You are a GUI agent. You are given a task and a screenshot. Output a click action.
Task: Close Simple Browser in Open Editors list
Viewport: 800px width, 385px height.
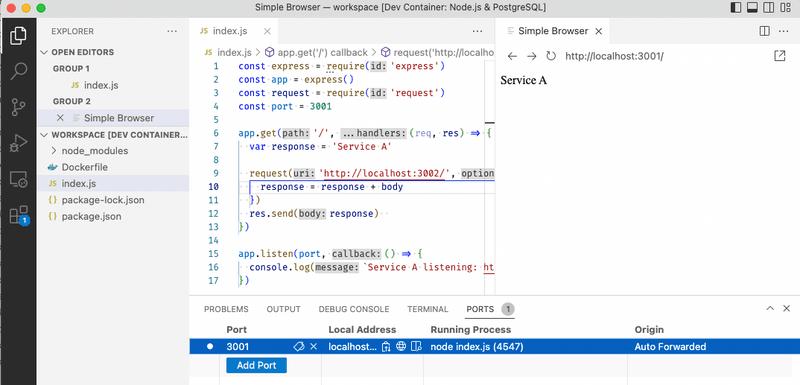point(60,118)
